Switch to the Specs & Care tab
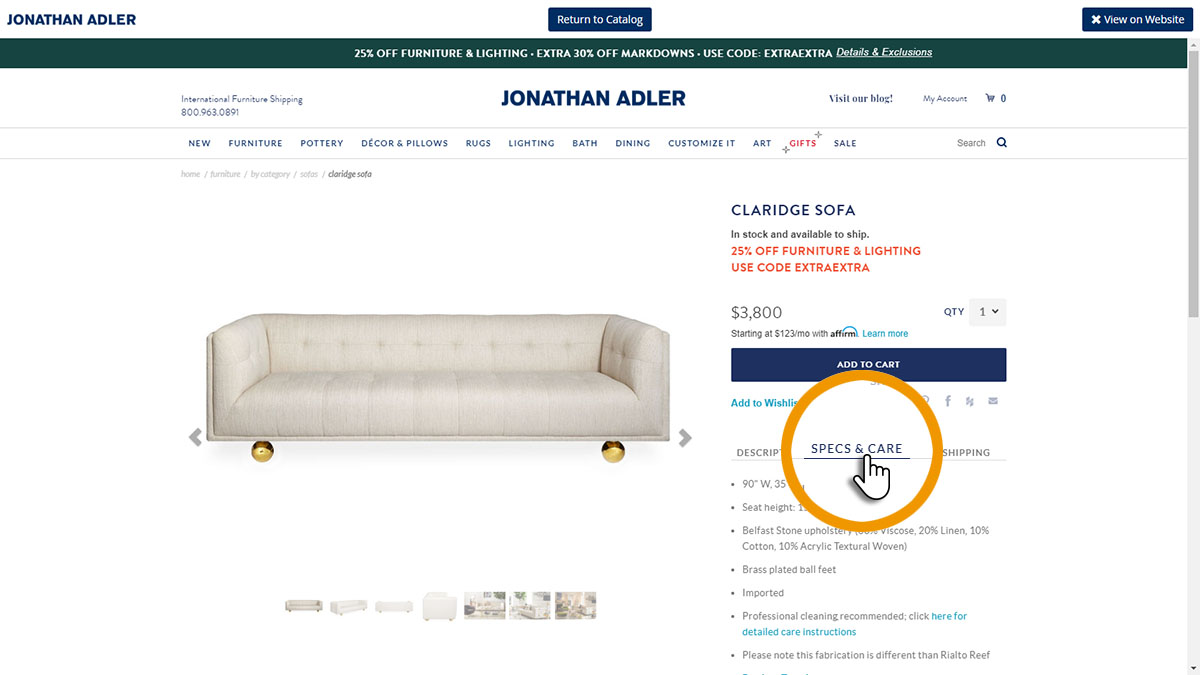1200x675 pixels. [x=857, y=449]
